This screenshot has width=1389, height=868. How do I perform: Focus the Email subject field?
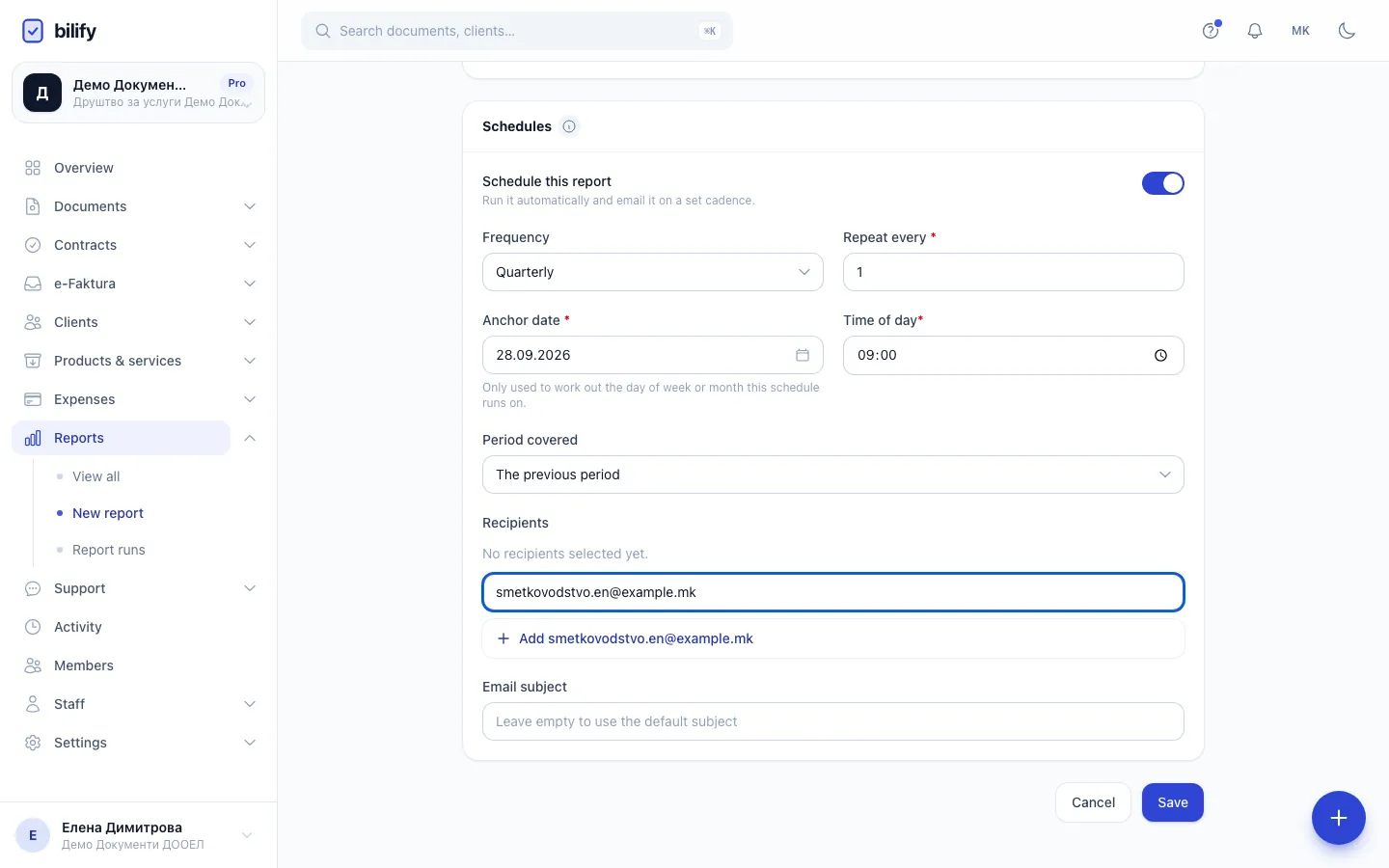(x=833, y=721)
